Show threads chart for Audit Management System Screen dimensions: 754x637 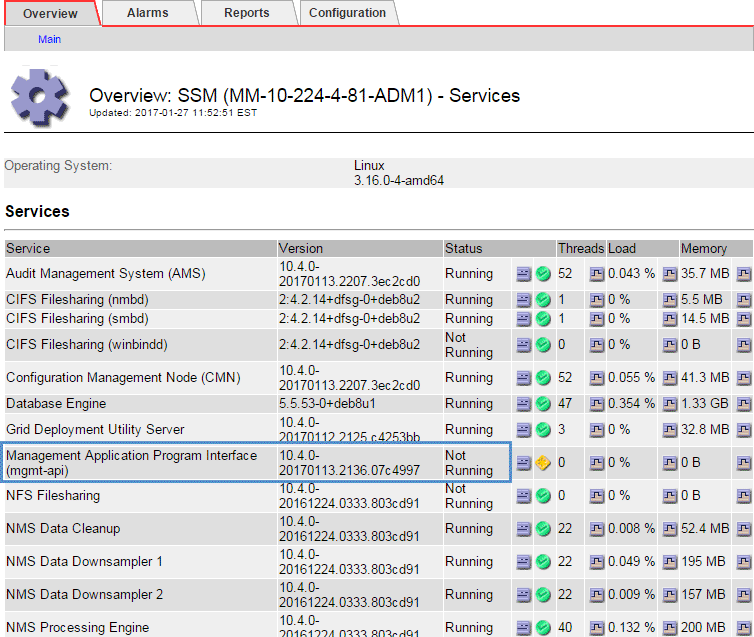point(596,274)
